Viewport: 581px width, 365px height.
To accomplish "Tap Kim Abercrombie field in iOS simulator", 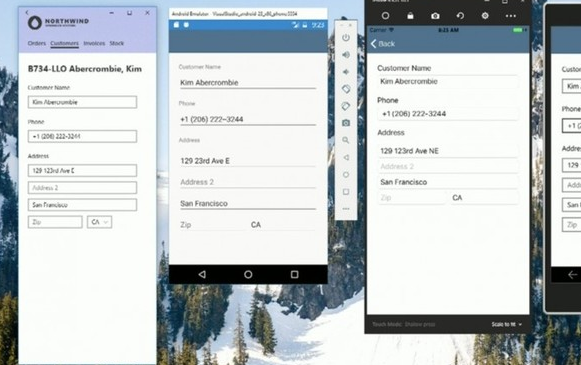I will click(x=448, y=82).
